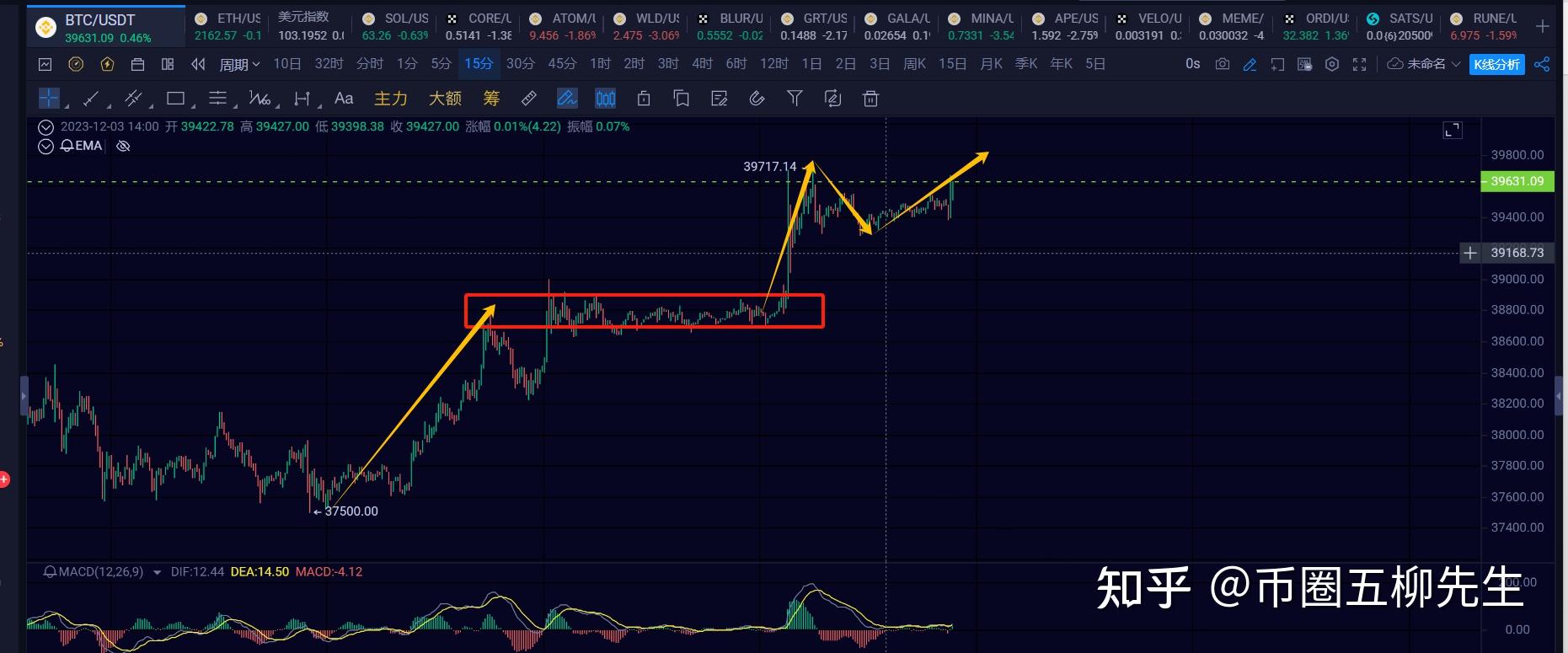The image size is (1568, 653).
Task: Toggle EMA visibility eye icon
Action: point(123,146)
